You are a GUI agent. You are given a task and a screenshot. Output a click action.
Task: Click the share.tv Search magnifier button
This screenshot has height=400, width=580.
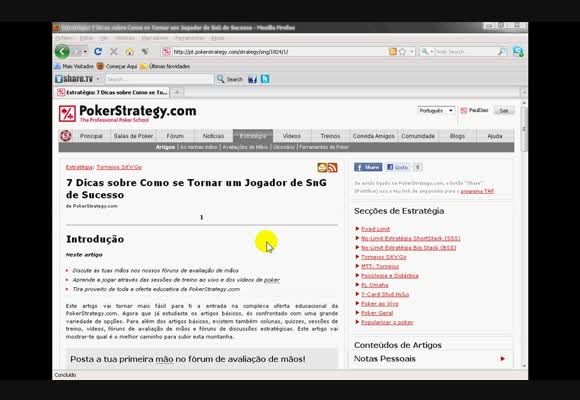pos(230,79)
